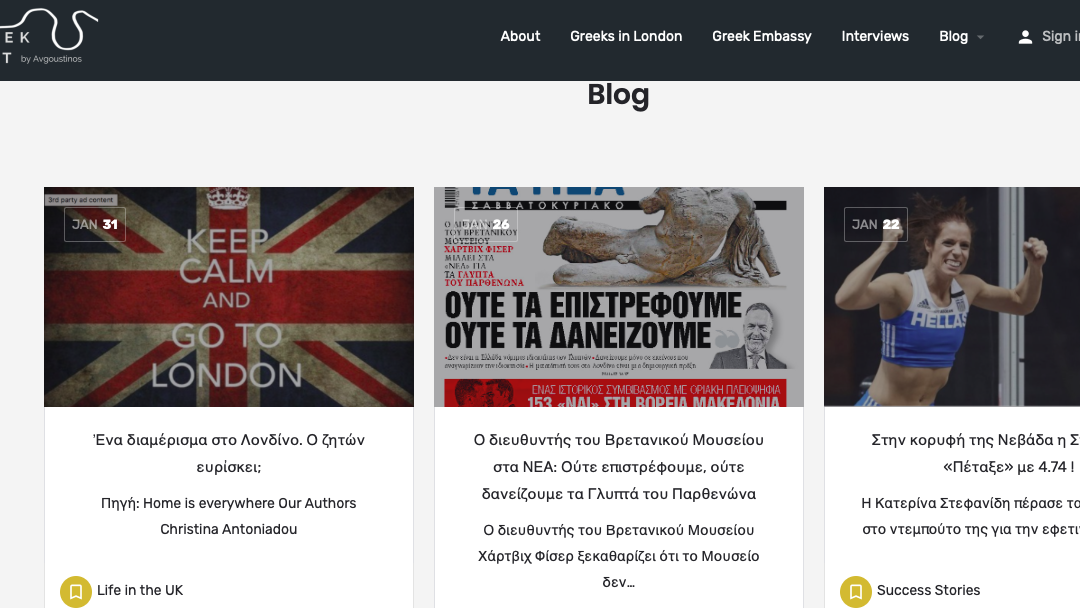Screen dimensions: 1080x608
Task: Select the Life in the UK category
Action: click(x=140, y=590)
